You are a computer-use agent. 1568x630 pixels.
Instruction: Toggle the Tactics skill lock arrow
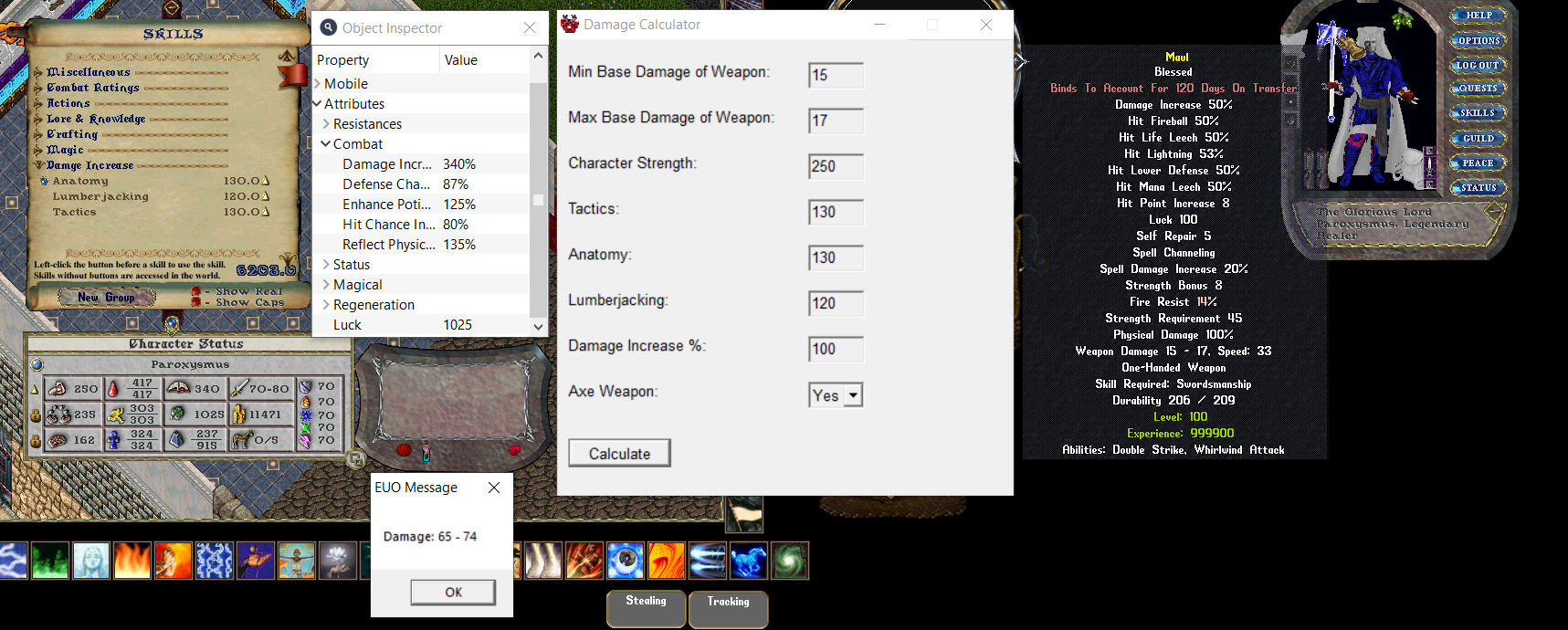click(266, 212)
